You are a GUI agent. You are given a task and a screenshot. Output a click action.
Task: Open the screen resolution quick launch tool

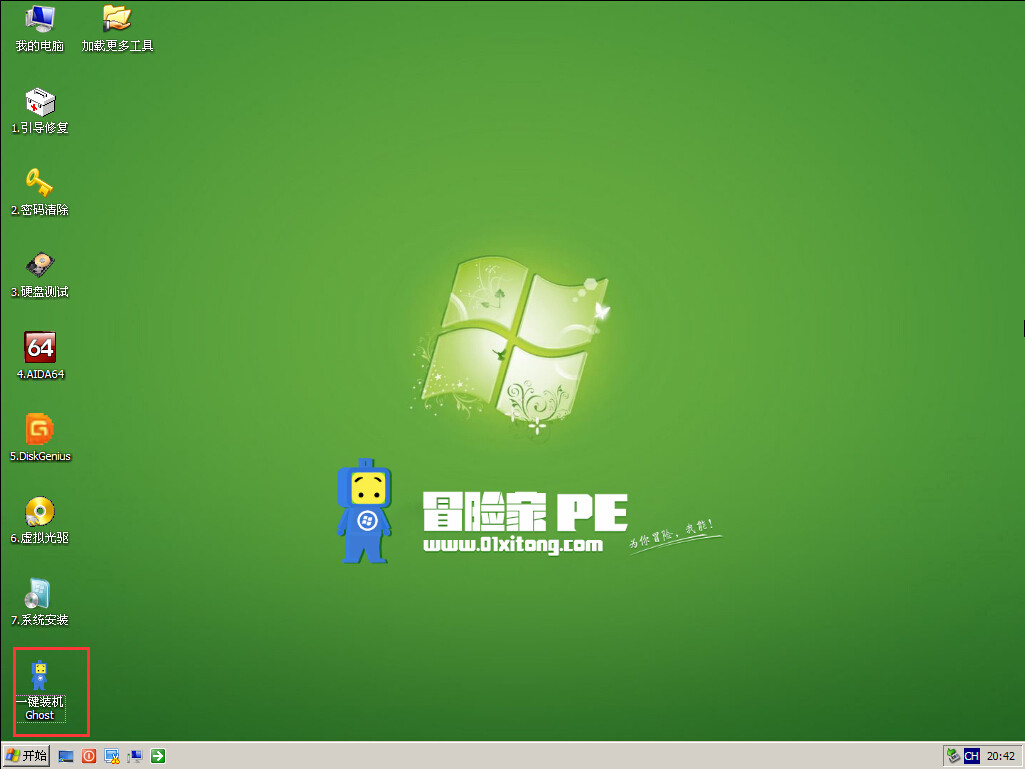coord(112,756)
